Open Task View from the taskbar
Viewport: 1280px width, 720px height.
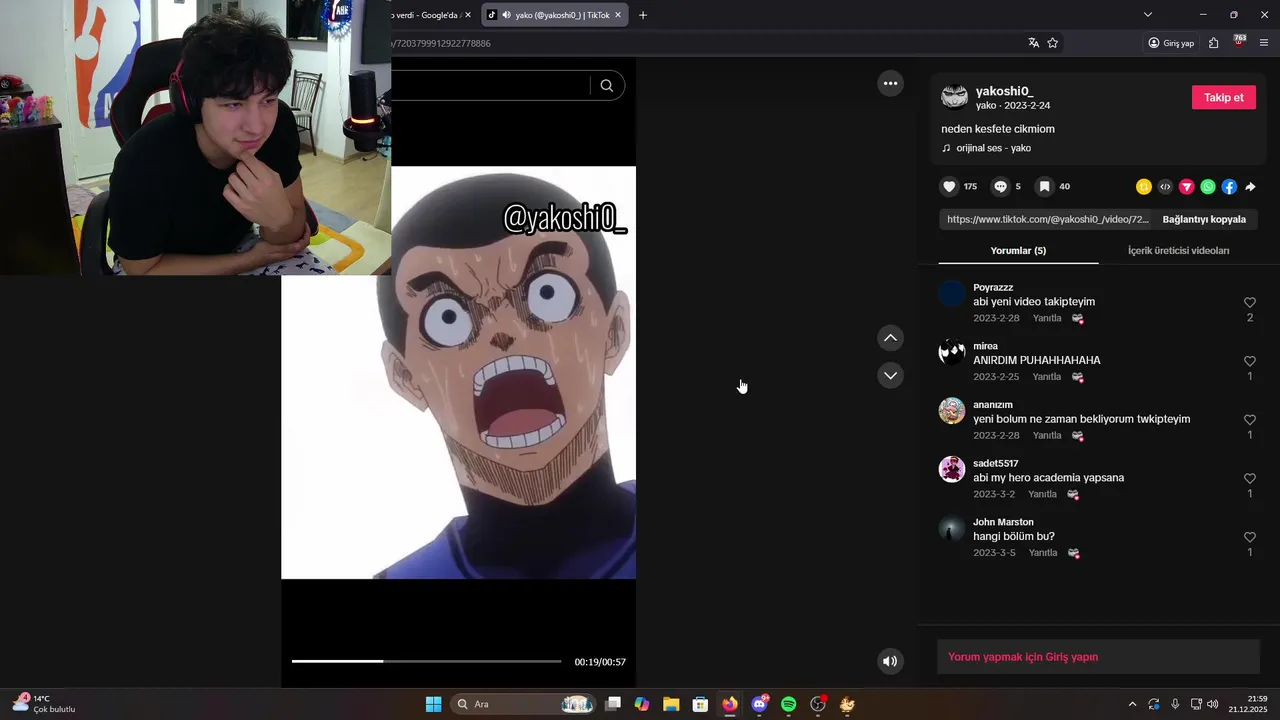coord(613,704)
